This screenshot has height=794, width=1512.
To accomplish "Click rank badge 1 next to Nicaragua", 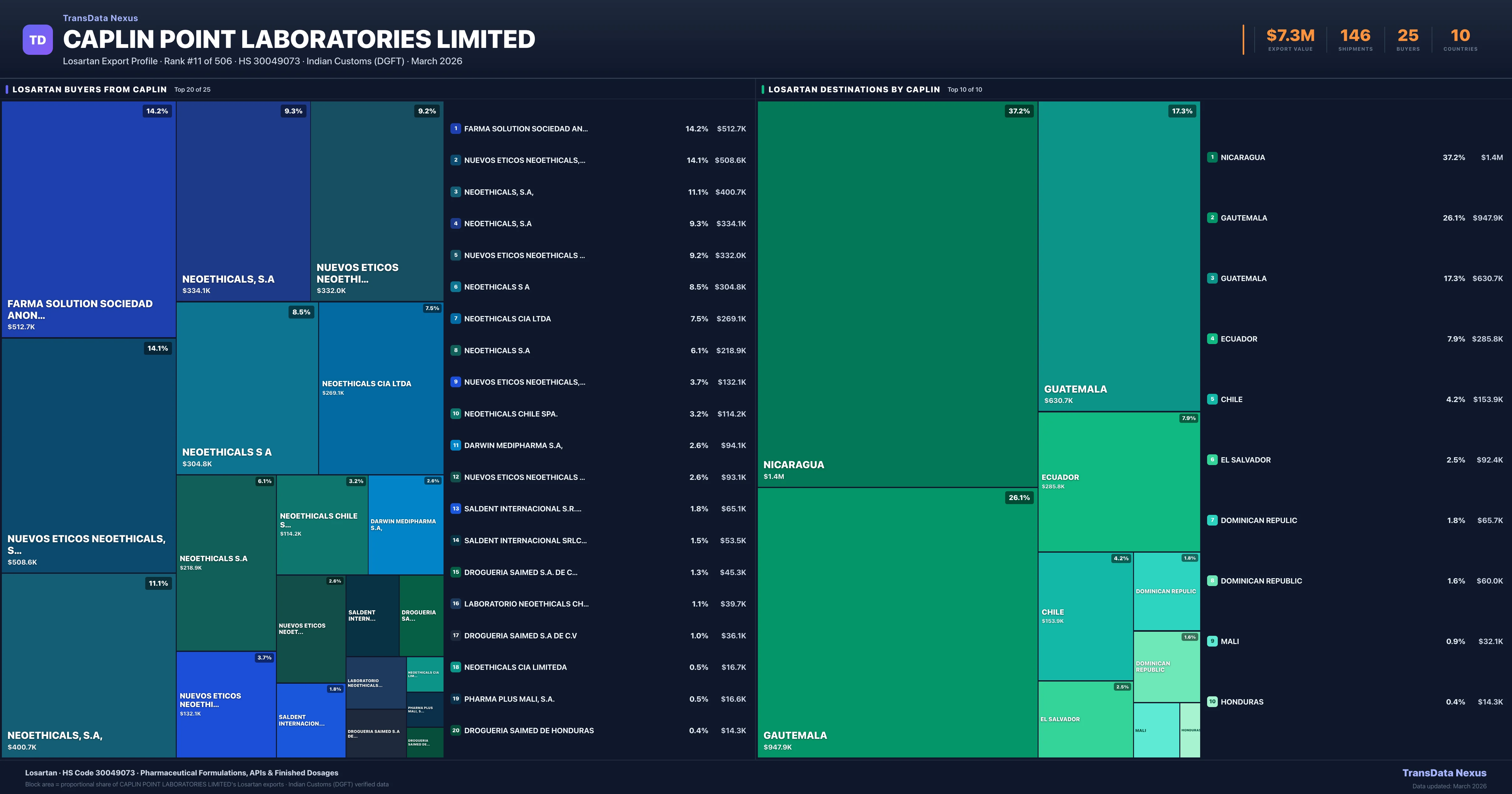I will [1212, 158].
